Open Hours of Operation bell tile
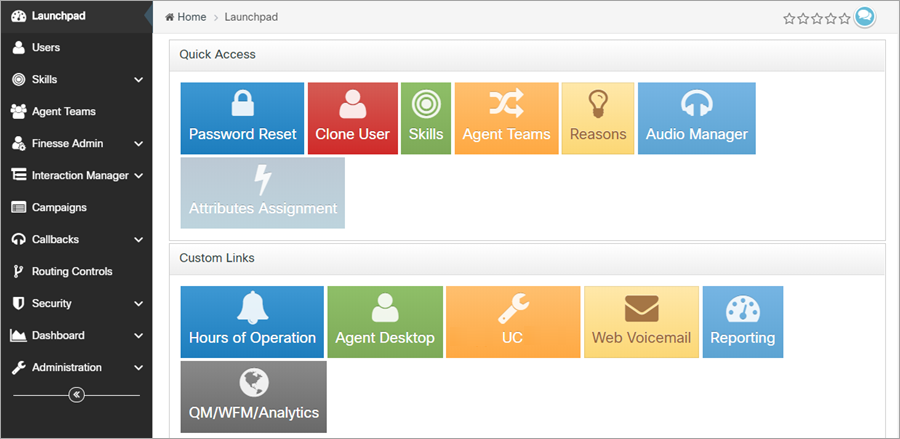The image size is (900, 439). [x=252, y=322]
